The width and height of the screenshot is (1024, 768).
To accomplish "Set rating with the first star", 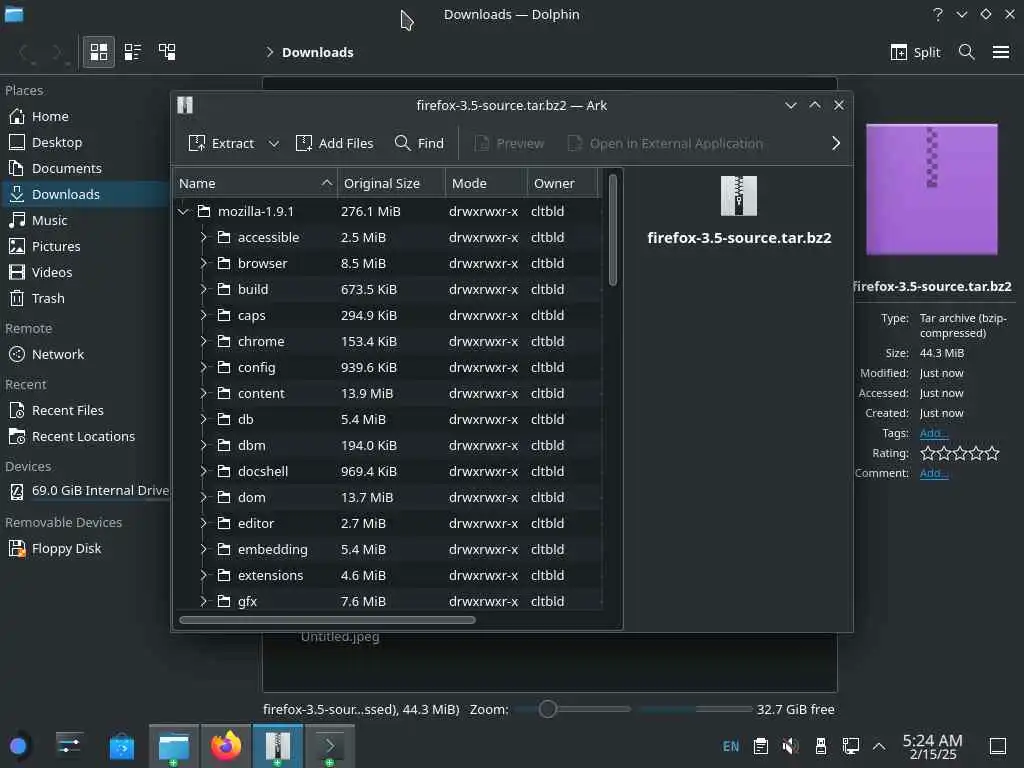I will [x=927, y=453].
